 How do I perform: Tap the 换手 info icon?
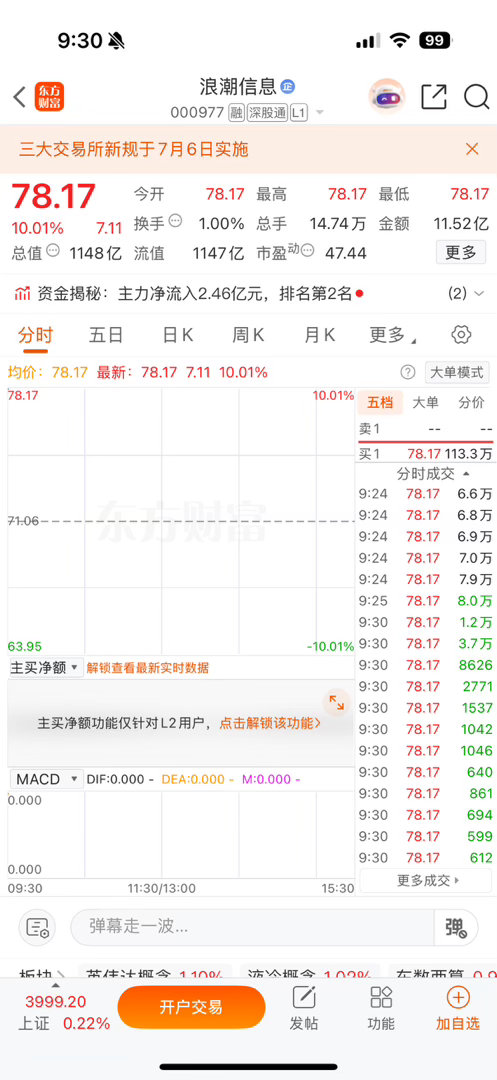176,222
